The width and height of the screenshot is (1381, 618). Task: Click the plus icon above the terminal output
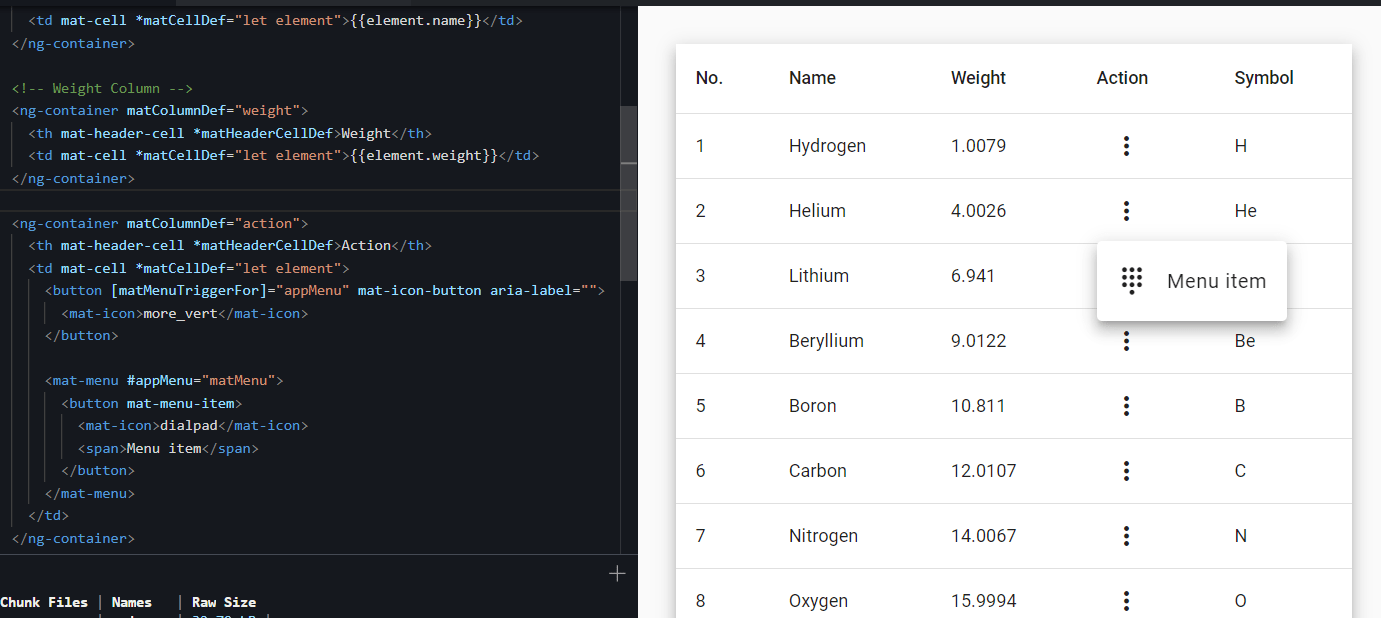617,573
